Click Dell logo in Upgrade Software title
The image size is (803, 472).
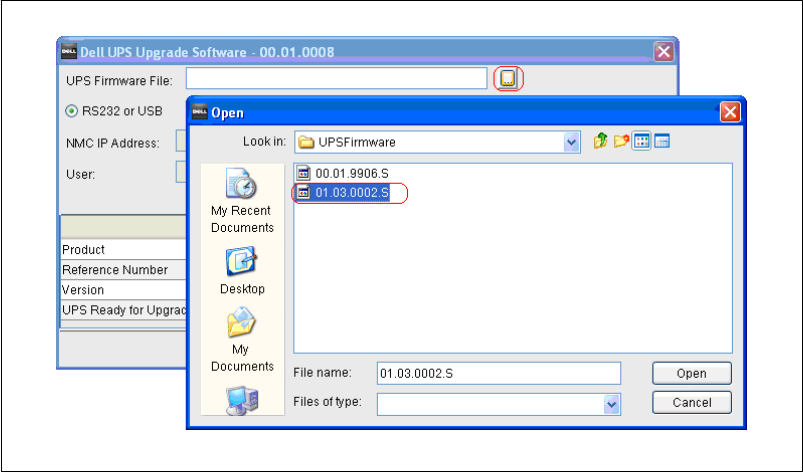[69, 51]
